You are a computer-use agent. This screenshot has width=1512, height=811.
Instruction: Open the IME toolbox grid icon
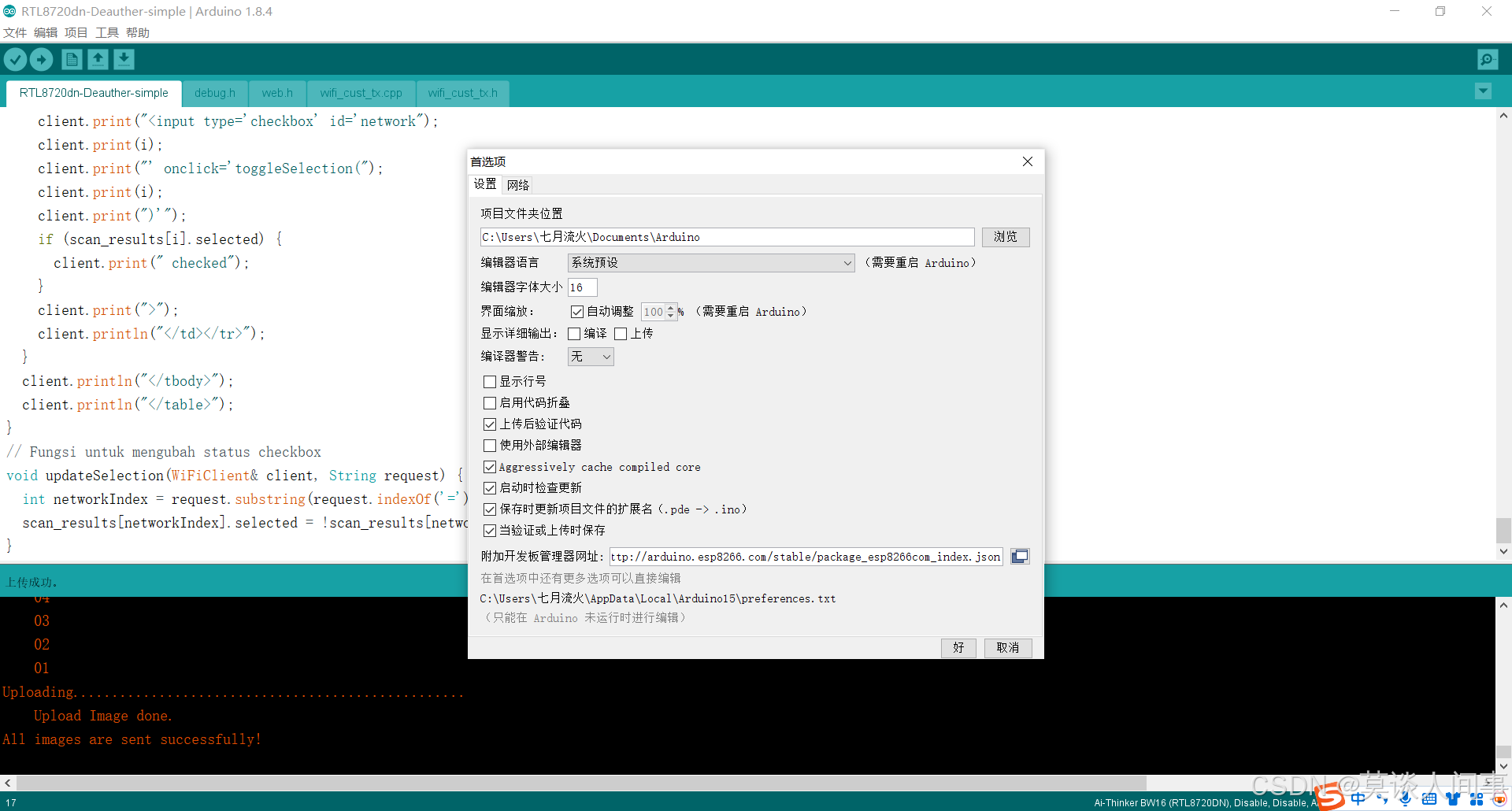coord(1477,798)
